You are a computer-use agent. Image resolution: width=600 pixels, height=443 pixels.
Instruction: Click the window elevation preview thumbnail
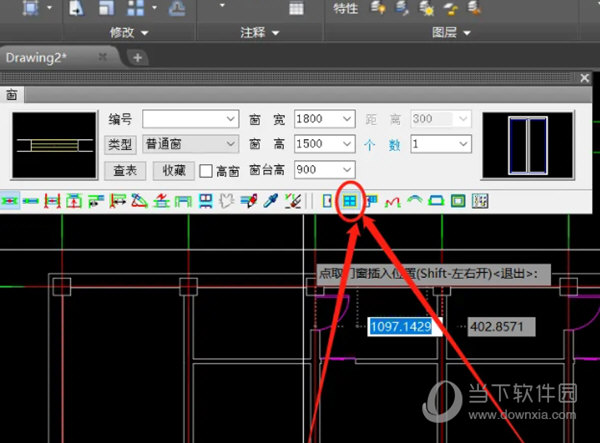[528, 145]
